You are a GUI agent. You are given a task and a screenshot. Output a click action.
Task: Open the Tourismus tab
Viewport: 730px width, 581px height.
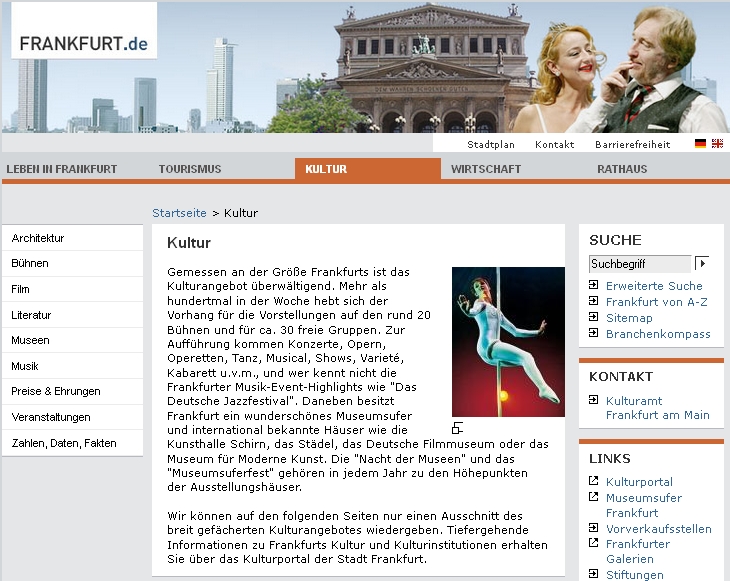(x=190, y=169)
